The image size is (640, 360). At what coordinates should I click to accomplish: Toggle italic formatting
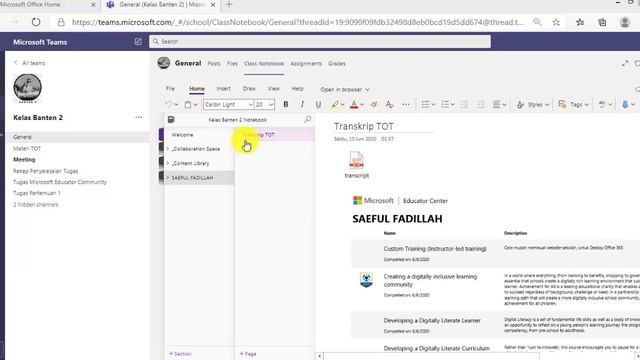[x=302, y=104]
